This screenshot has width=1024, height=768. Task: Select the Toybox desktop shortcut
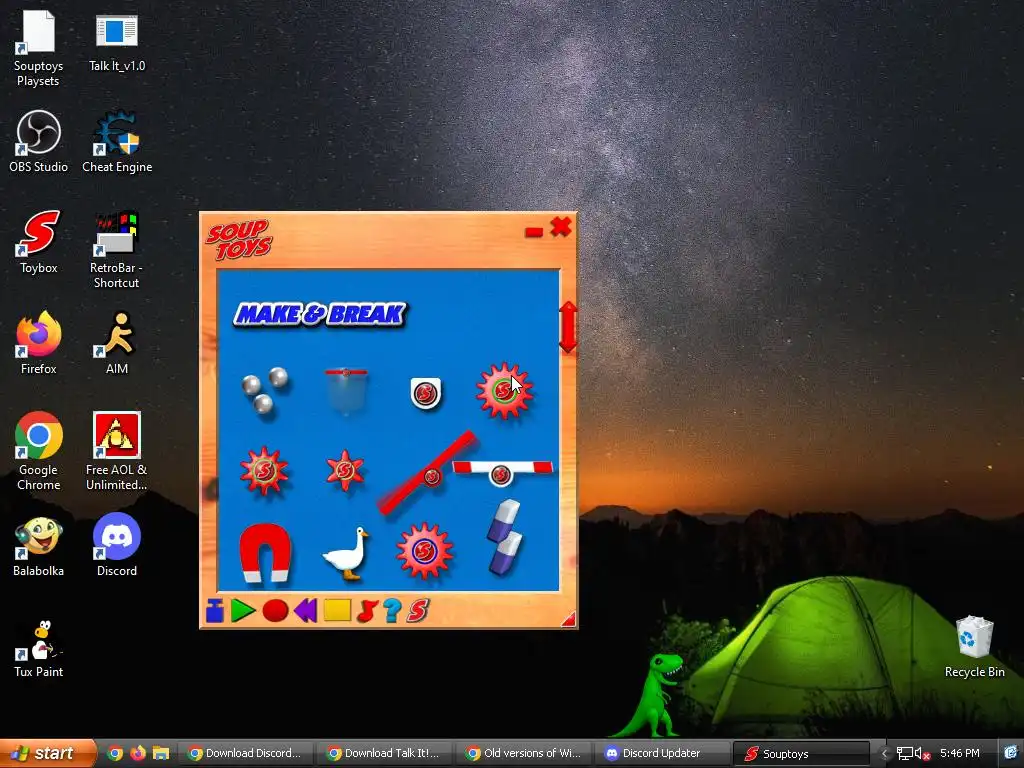tap(39, 242)
